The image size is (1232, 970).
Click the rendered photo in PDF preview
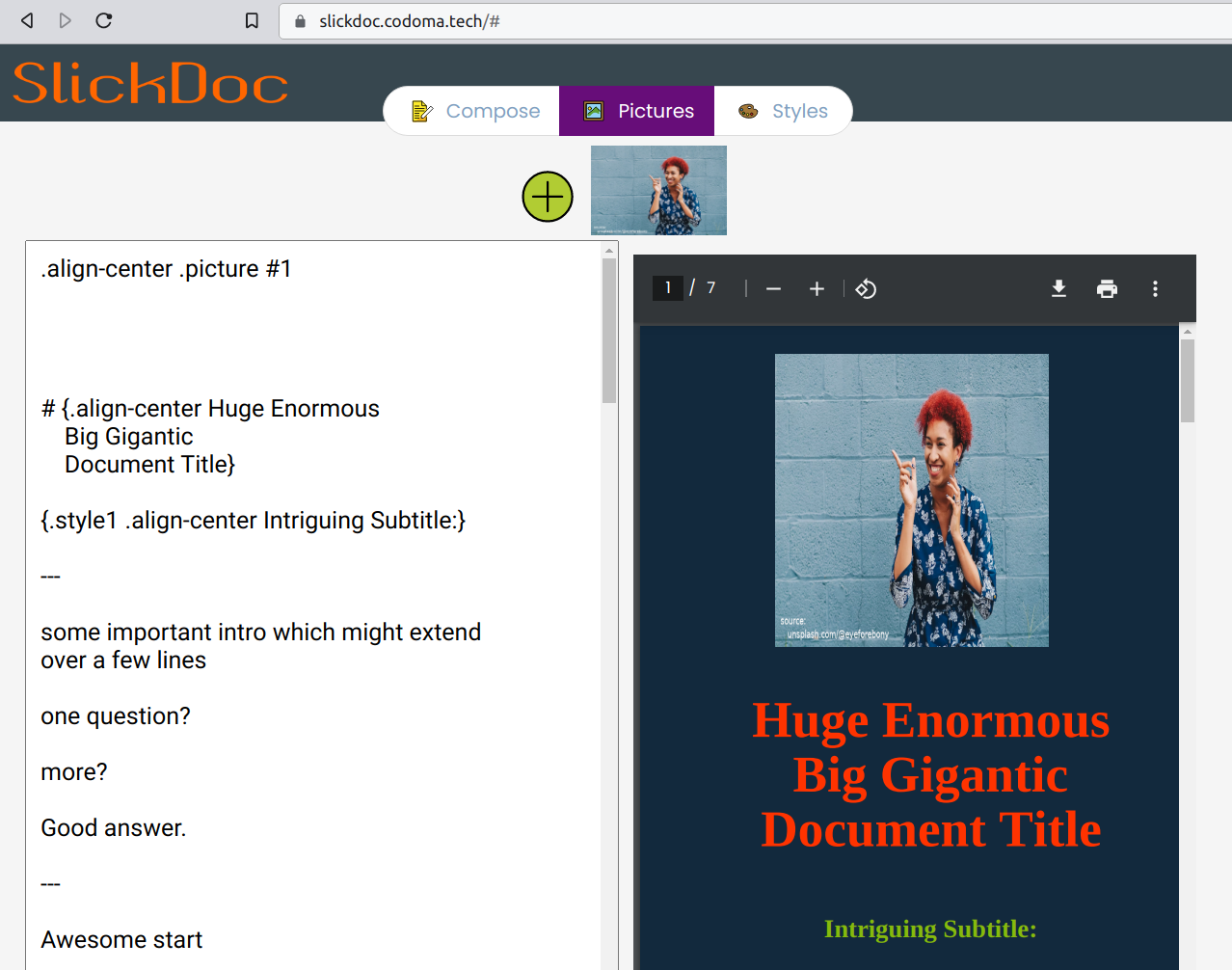click(912, 499)
